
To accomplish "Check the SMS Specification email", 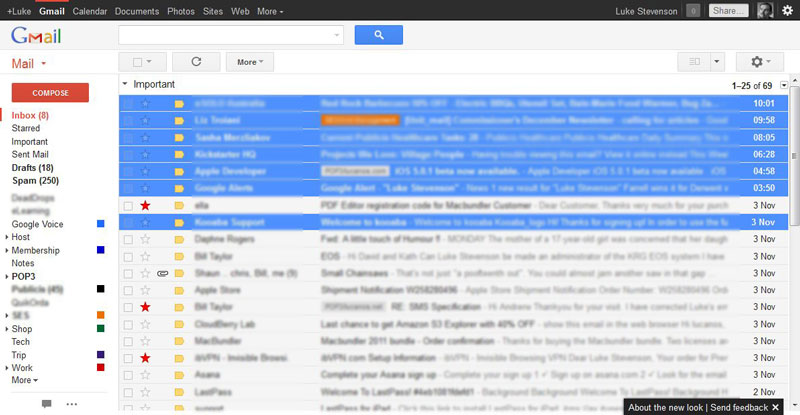I will 128,307.
